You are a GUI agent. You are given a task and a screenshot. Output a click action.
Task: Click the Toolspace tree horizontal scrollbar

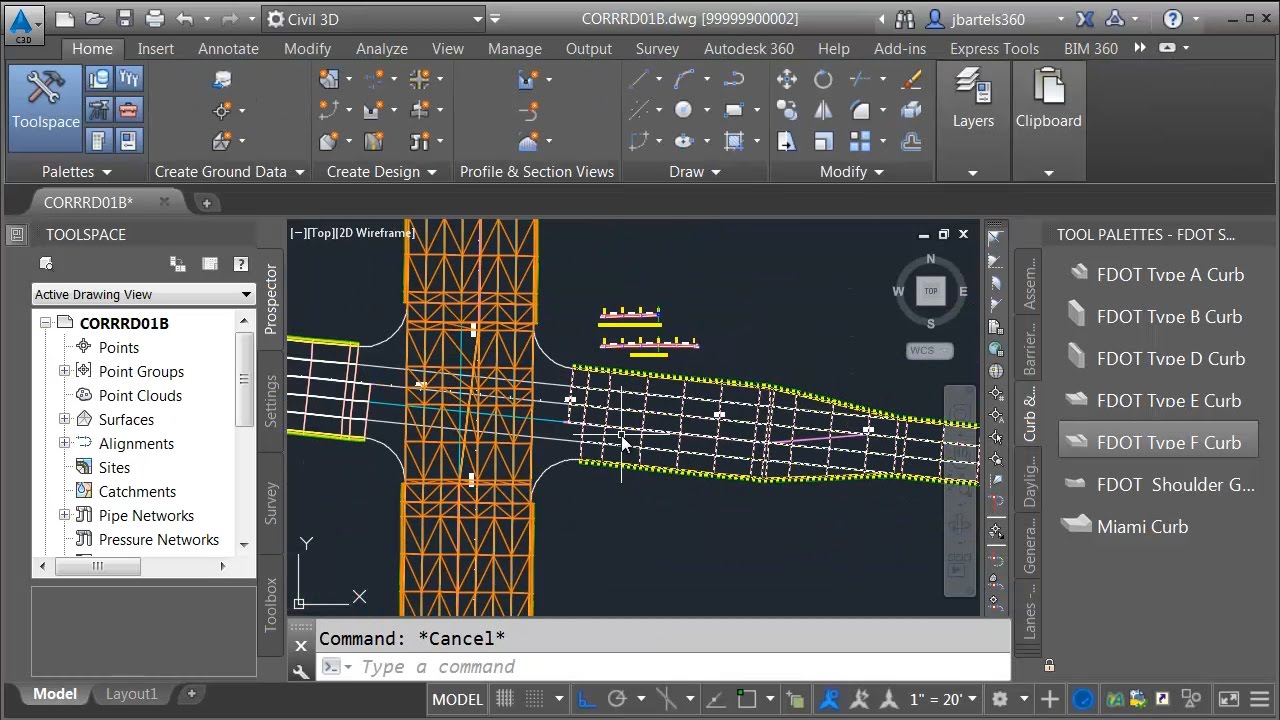click(134, 566)
